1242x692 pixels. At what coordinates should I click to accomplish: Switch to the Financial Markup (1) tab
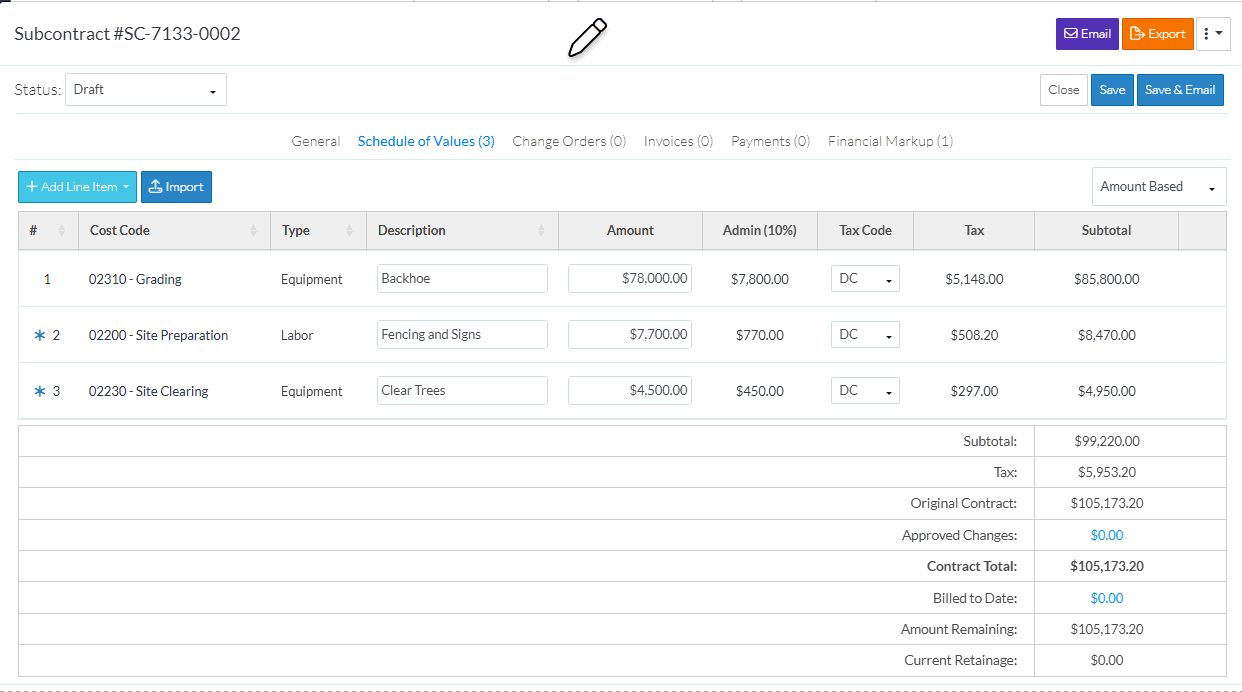[890, 141]
